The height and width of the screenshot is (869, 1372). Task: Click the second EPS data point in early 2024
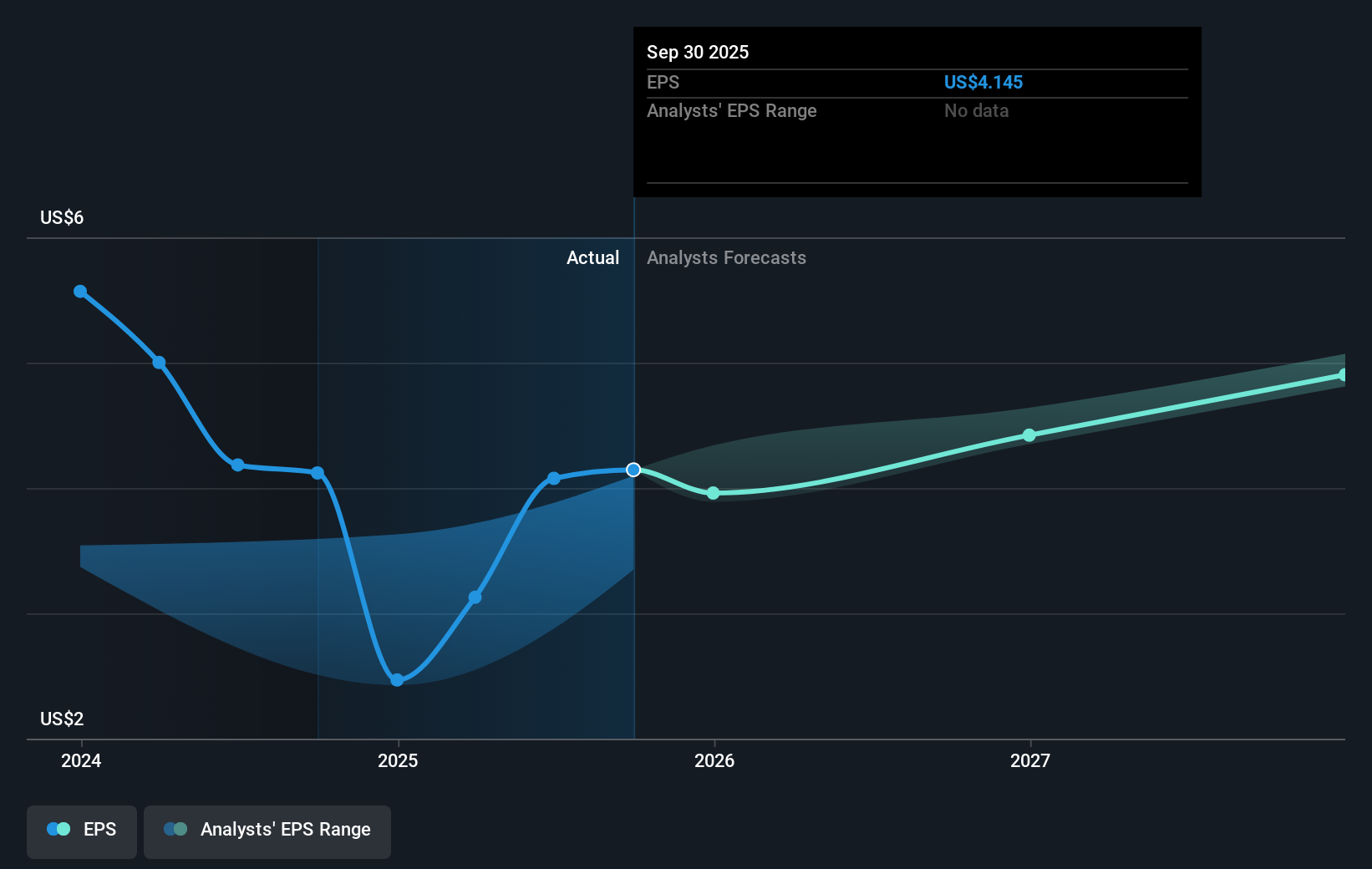[x=159, y=363]
